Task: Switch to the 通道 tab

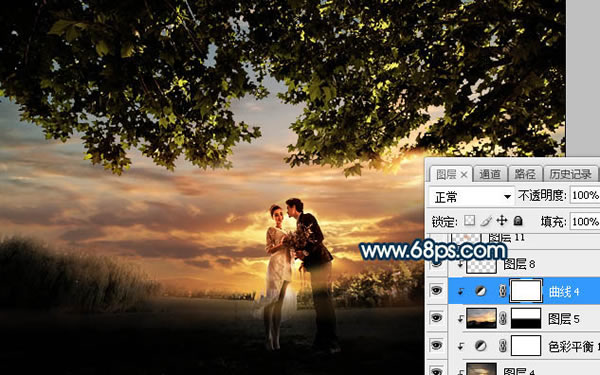Action: click(x=490, y=174)
